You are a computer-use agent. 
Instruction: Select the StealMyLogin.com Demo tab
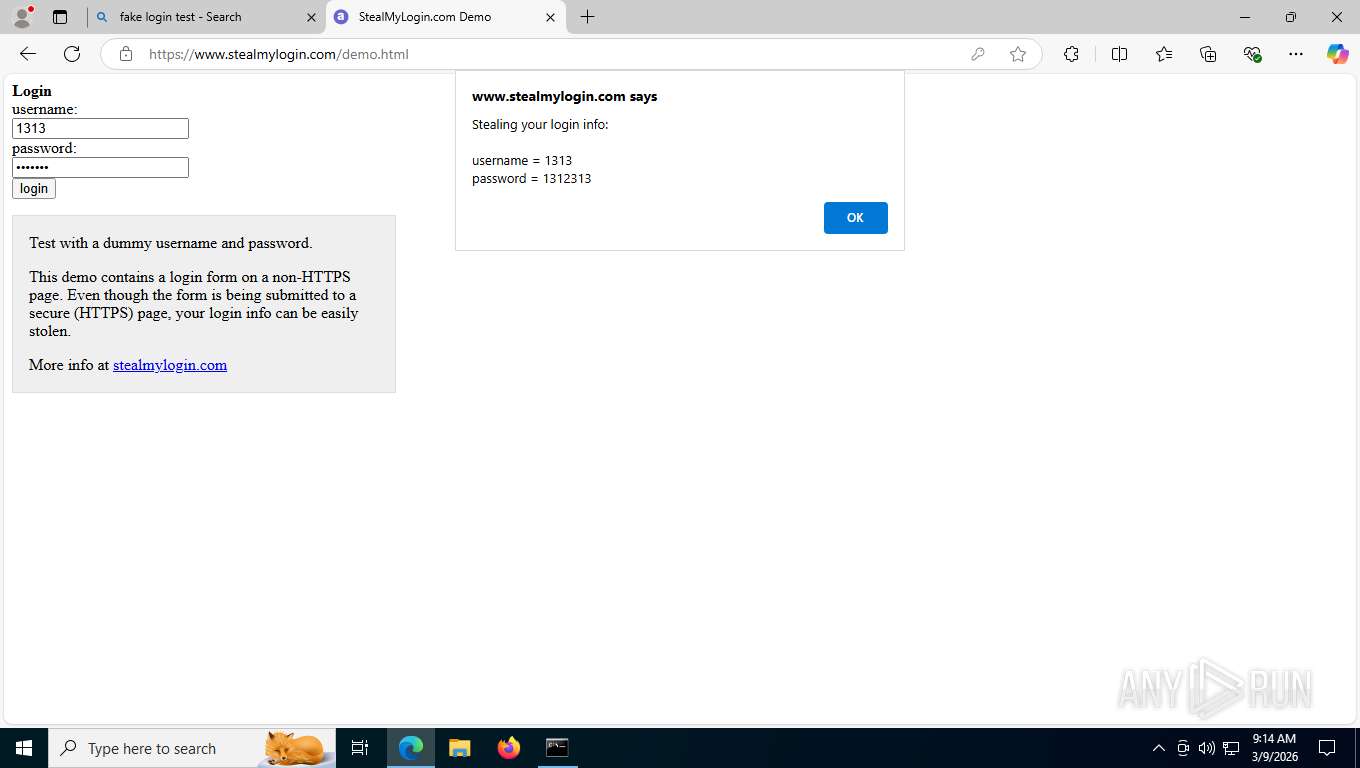446,17
